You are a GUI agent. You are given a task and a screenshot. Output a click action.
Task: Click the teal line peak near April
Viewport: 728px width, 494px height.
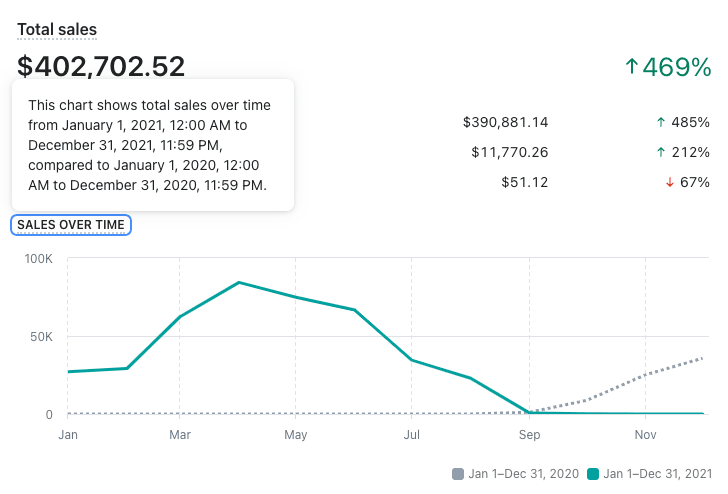239,283
